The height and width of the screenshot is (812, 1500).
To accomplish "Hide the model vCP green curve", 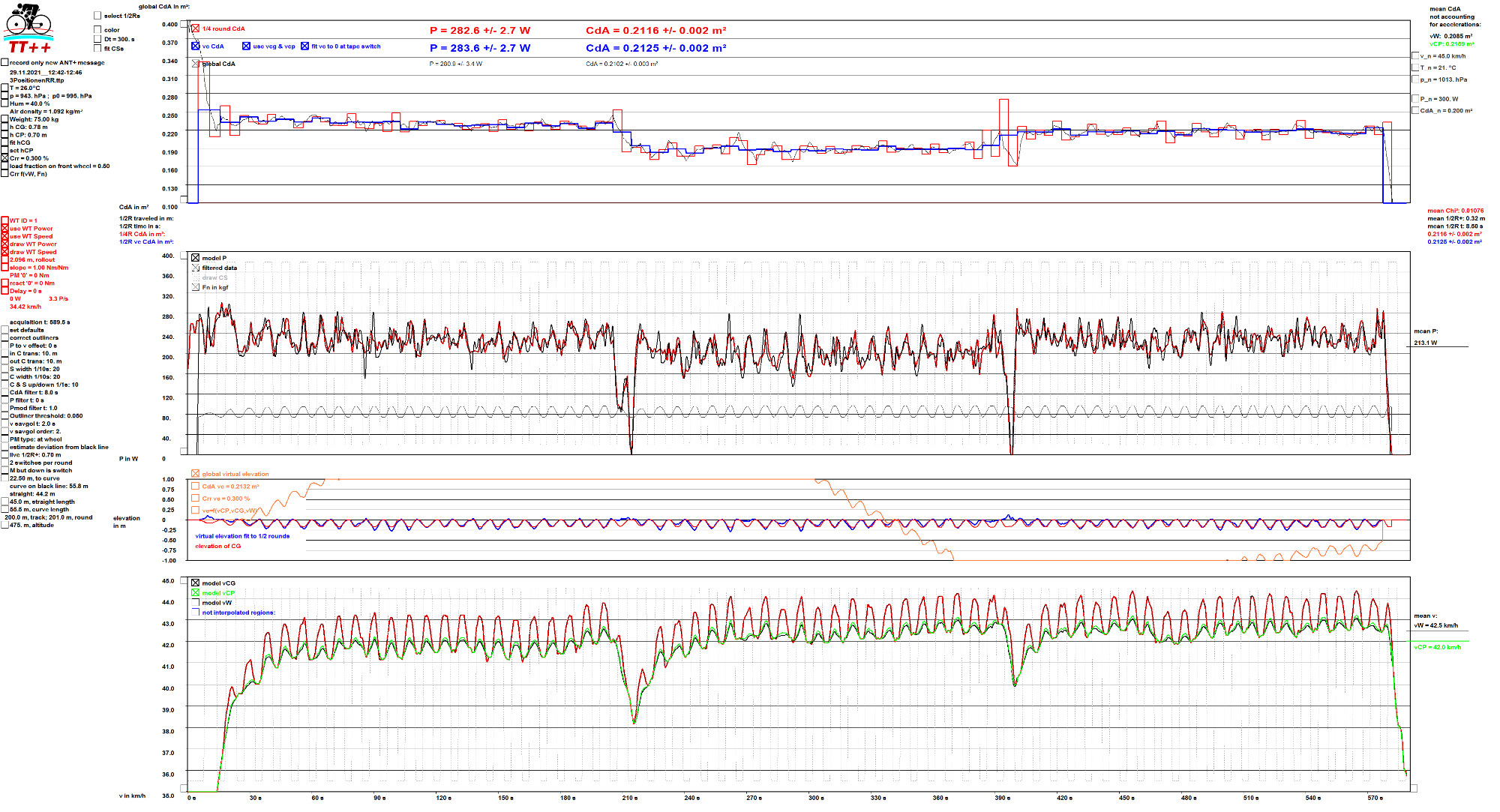I will click(196, 593).
